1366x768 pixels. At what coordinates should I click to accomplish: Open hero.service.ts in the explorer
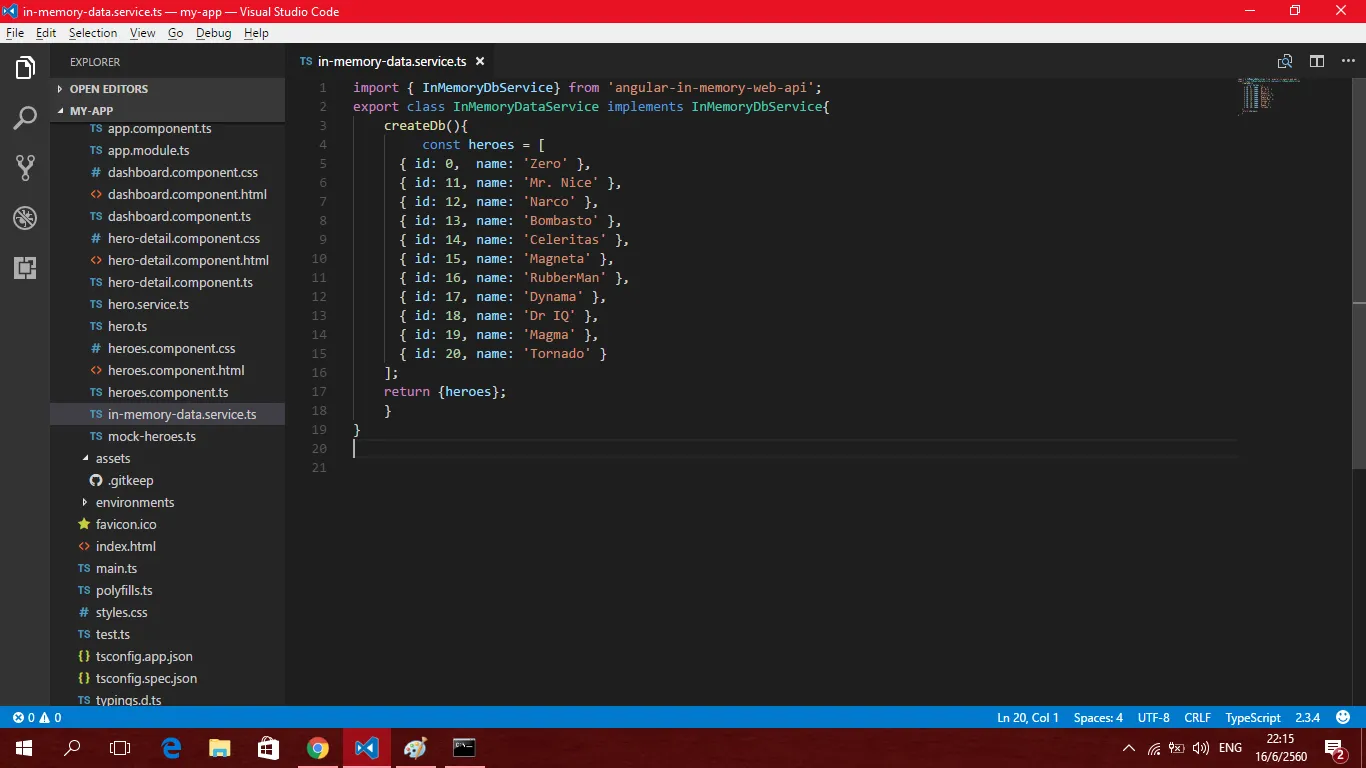[148, 305]
